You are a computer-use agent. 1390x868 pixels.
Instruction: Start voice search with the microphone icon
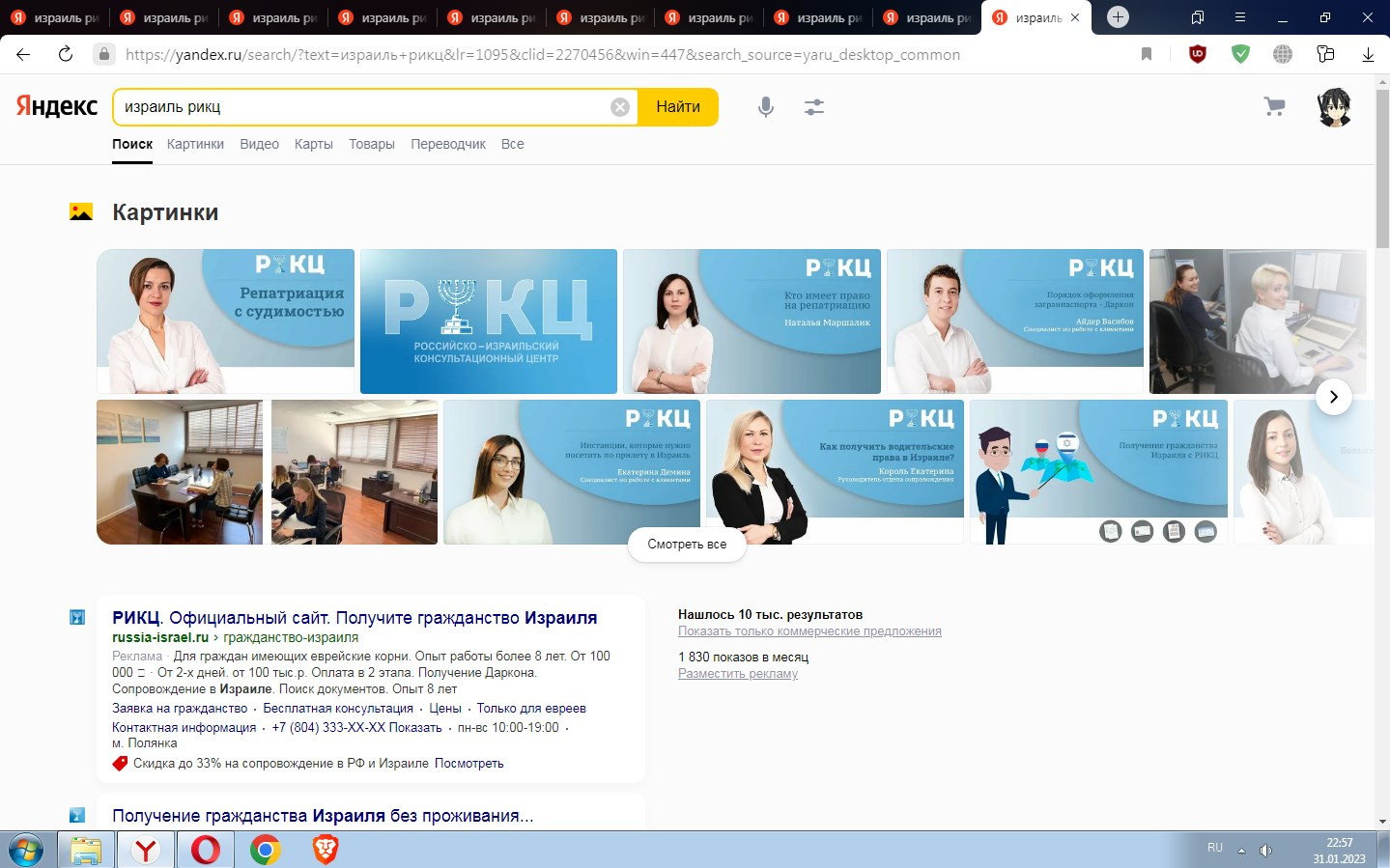[766, 107]
